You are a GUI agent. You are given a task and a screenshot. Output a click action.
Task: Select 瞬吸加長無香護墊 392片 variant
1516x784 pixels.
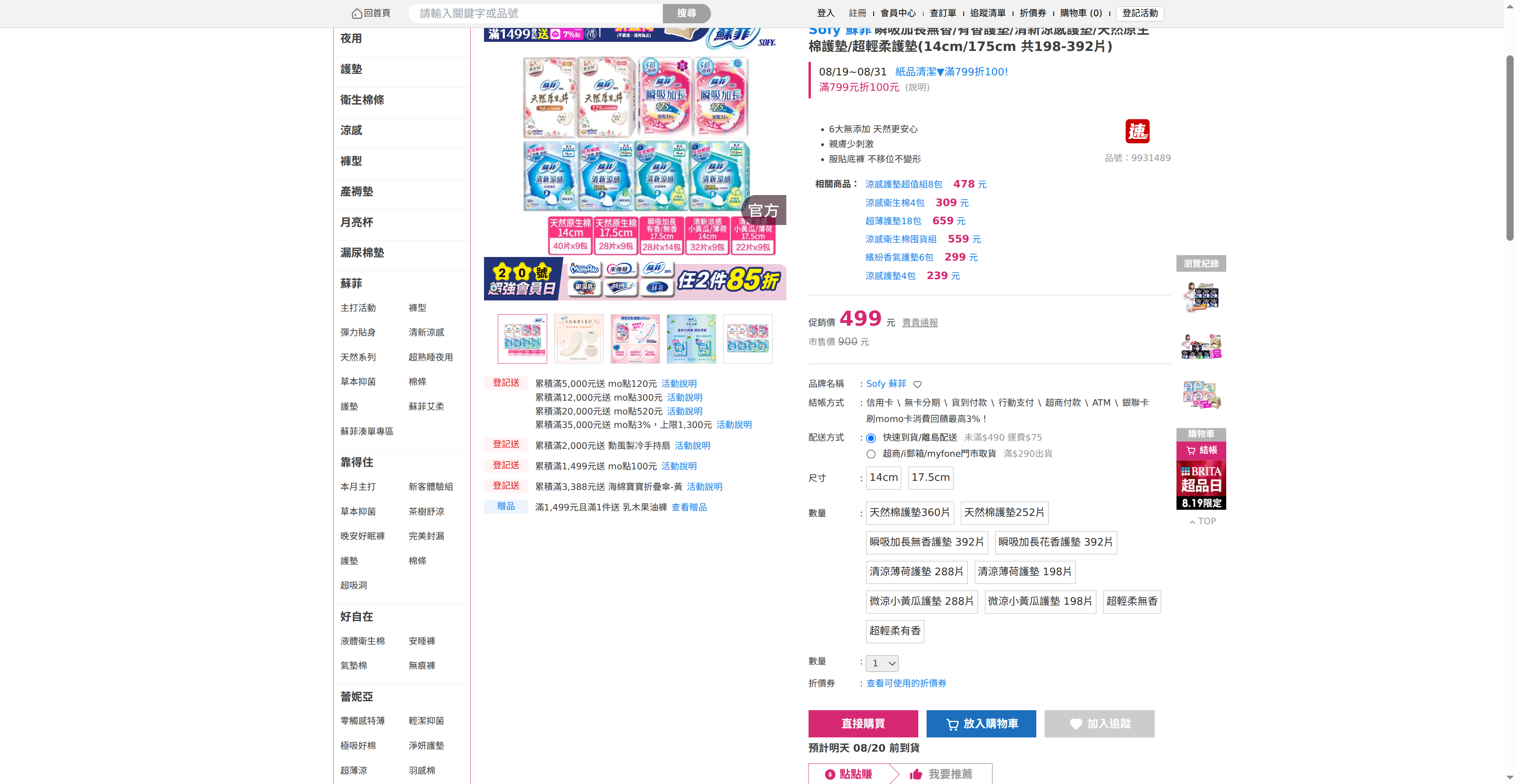pos(927,542)
